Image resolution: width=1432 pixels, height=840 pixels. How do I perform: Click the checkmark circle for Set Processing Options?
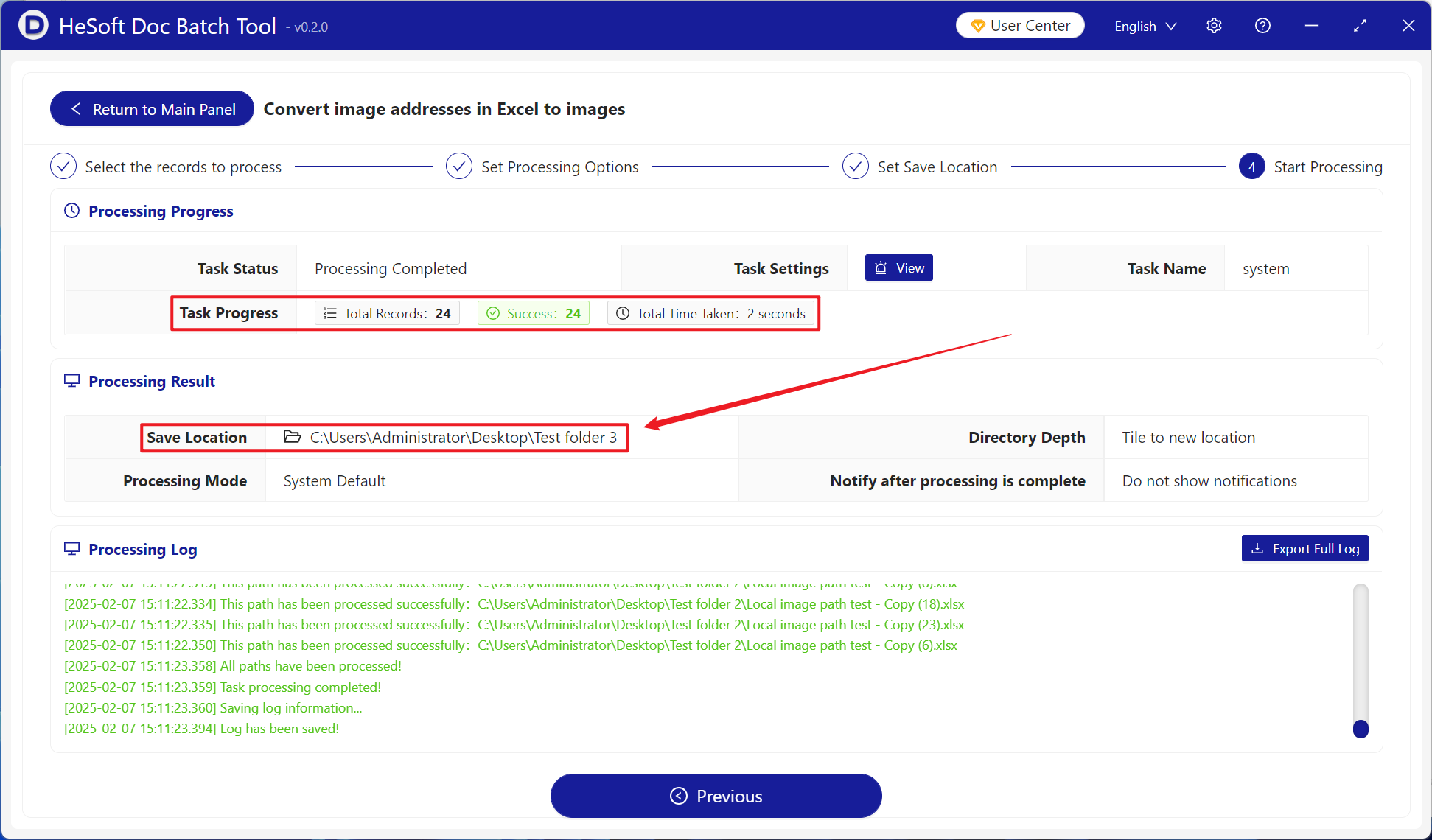pos(459,167)
